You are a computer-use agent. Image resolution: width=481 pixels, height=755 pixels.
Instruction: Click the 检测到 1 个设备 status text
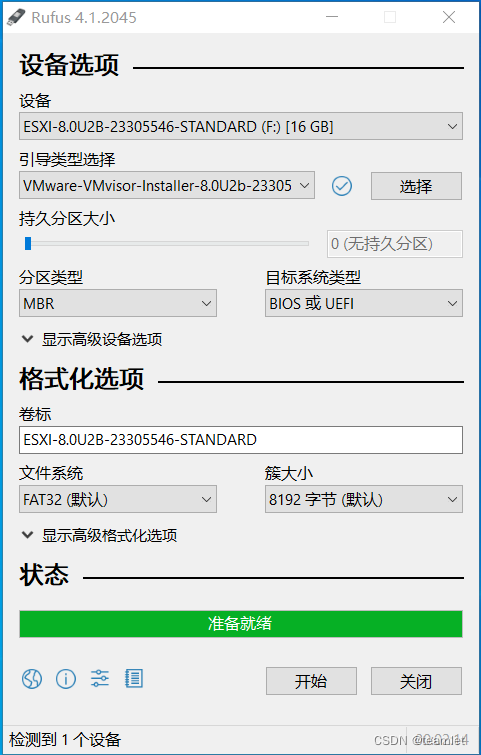coord(65,740)
